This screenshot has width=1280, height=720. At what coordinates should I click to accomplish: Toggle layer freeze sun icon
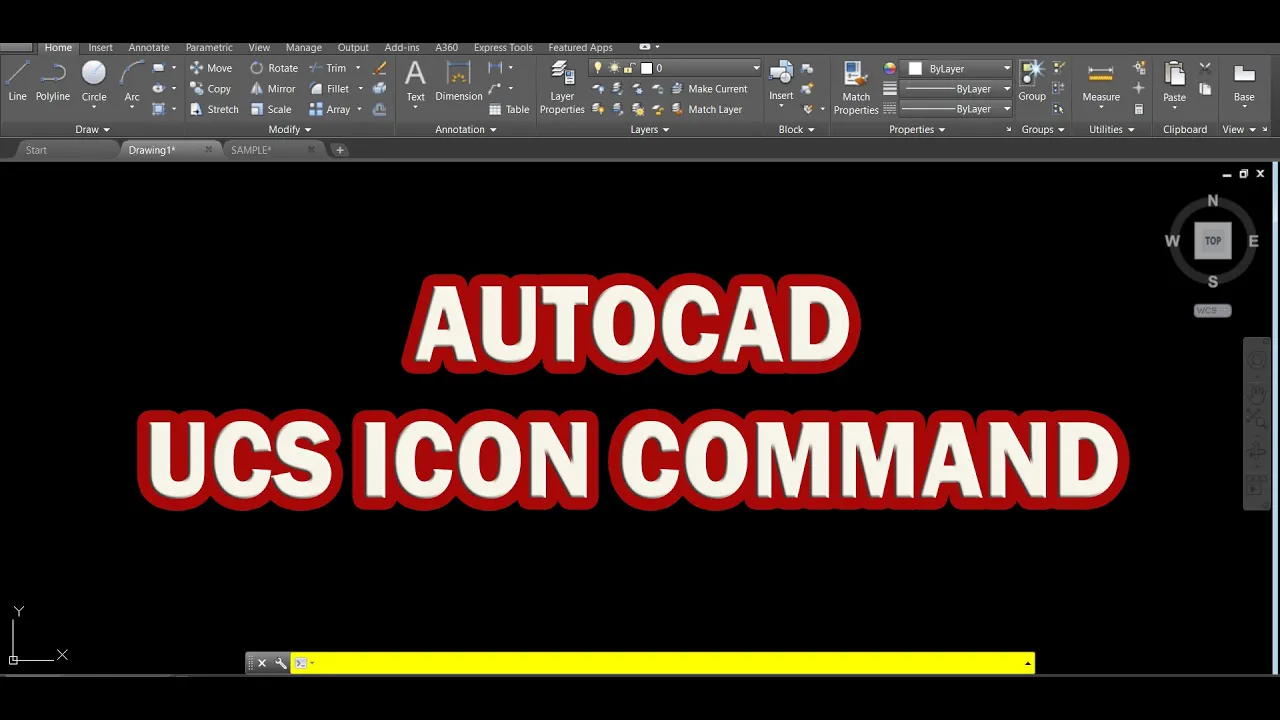tap(614, 68)
